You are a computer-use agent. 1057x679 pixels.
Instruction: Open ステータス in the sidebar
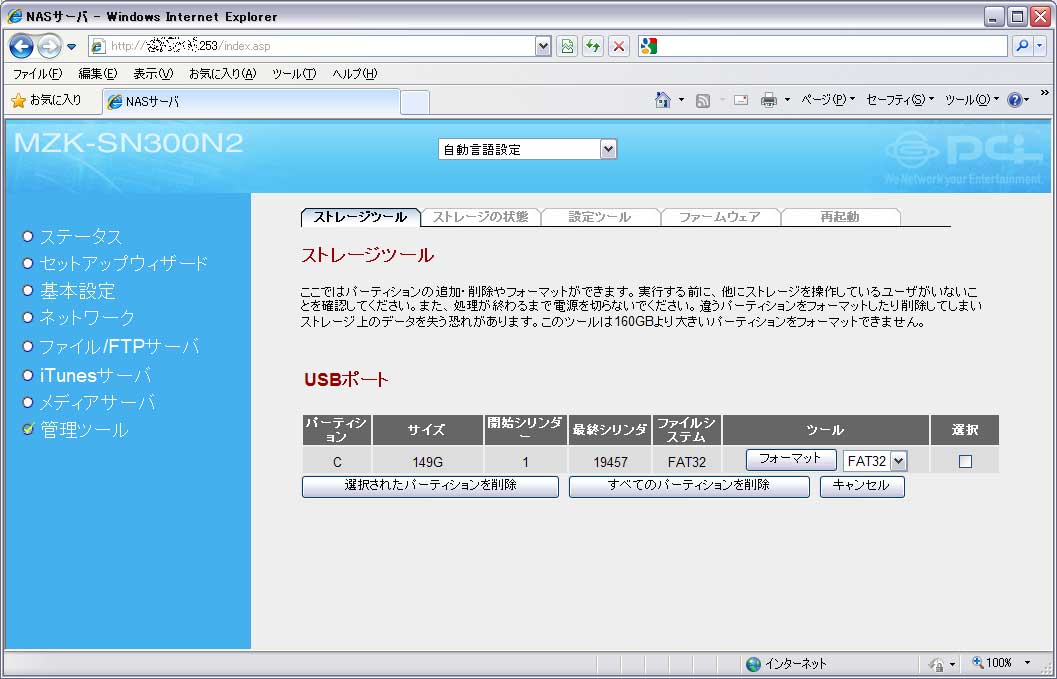coord(81,237)
